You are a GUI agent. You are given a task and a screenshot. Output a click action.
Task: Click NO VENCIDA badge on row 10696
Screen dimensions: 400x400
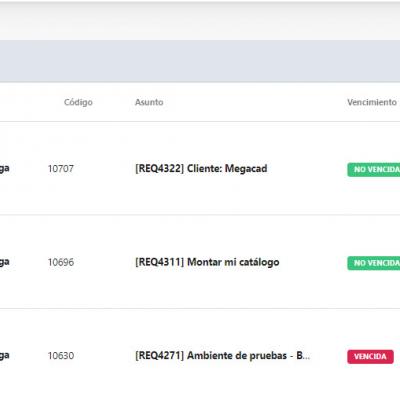(374, 263)
